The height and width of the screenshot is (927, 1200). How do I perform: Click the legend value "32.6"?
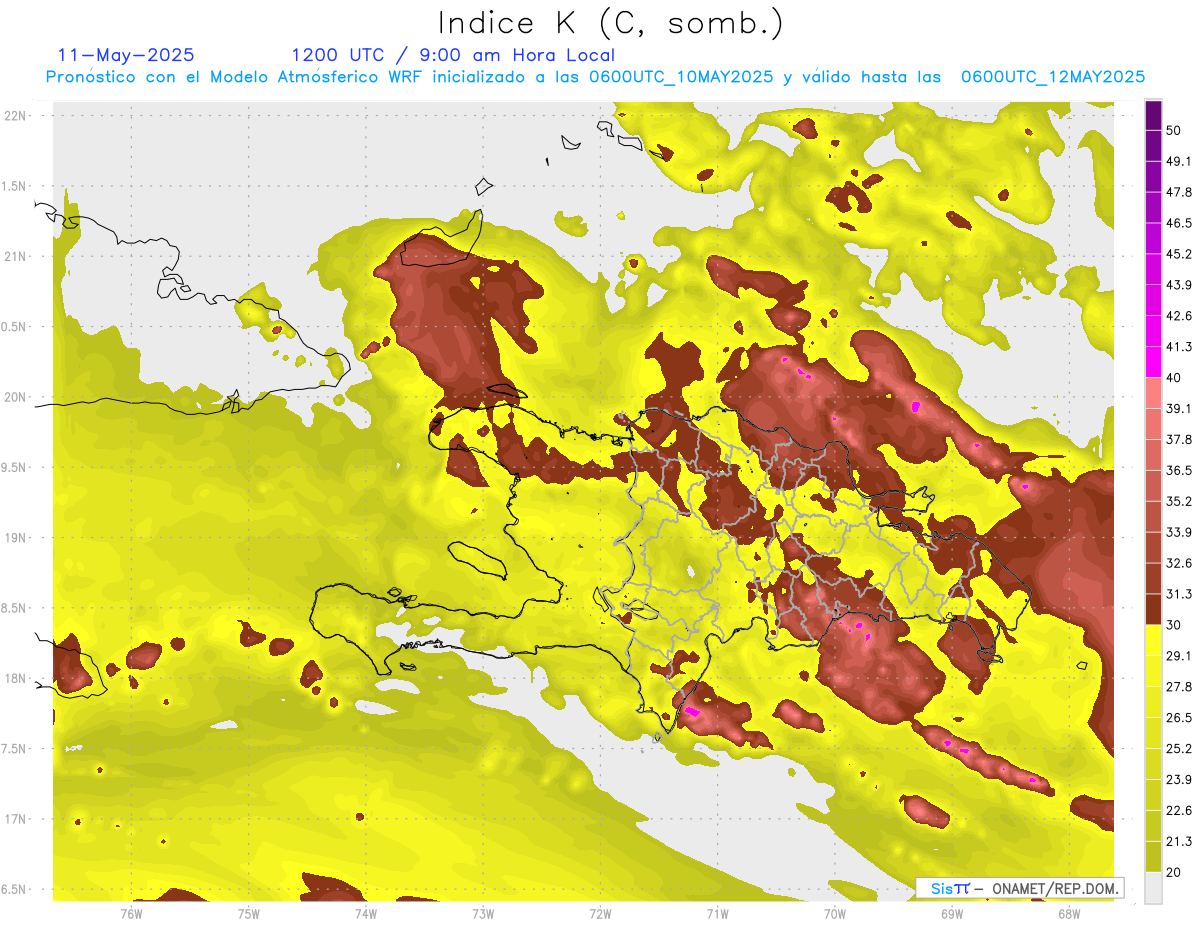pos(1178,563)
